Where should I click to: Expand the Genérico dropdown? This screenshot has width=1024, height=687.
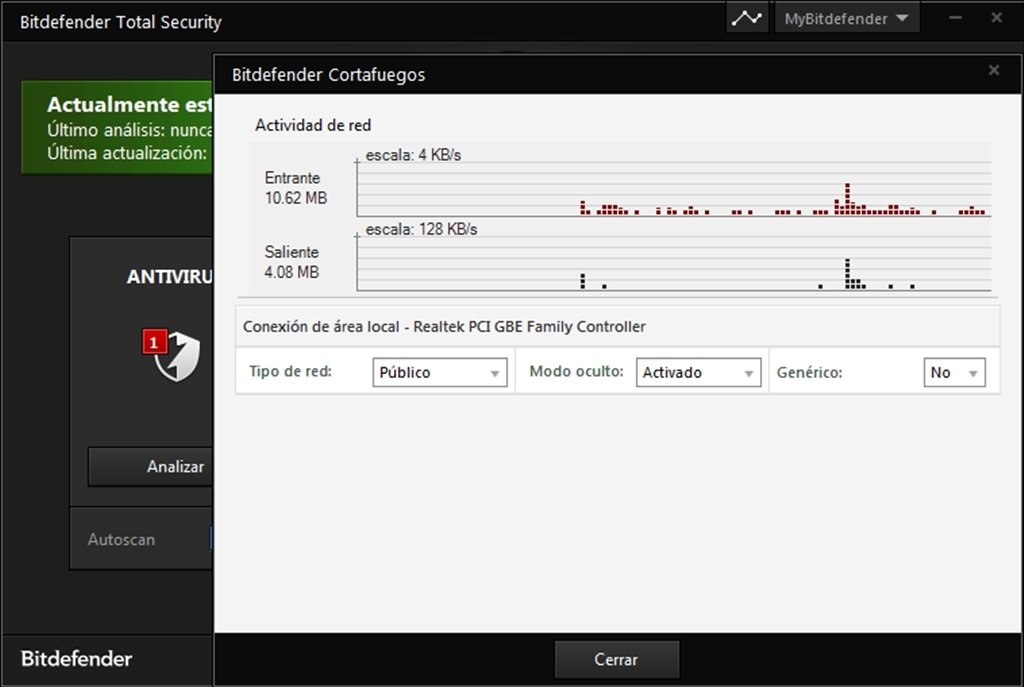[954, 372]
